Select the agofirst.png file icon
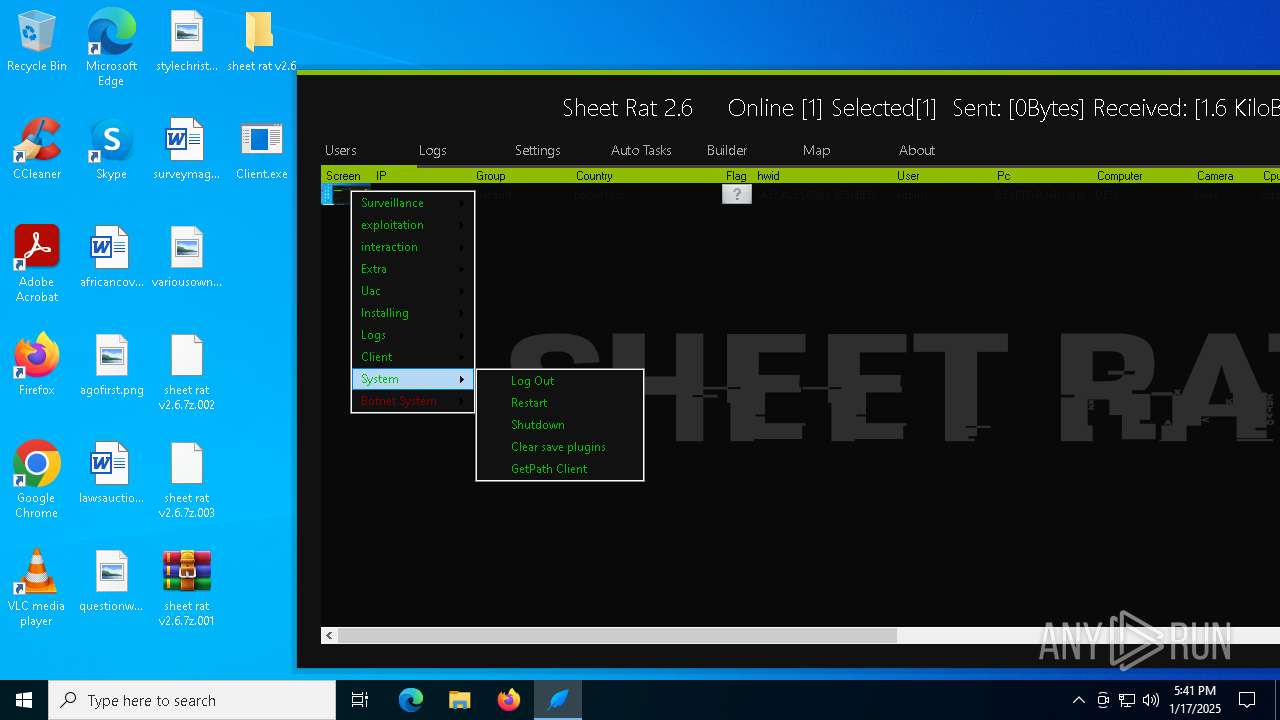Image resolution: width=1280 pixels, height=720 pixels. (111, 366)
